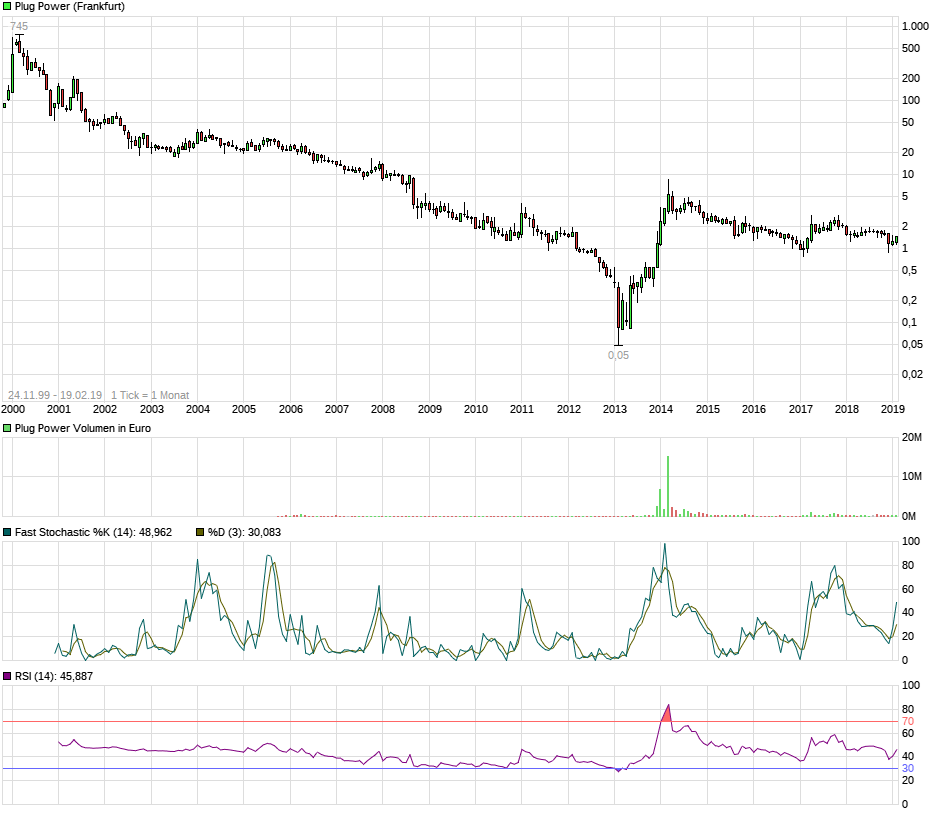Click the 2009 year axis label

(x=430, y=409)
